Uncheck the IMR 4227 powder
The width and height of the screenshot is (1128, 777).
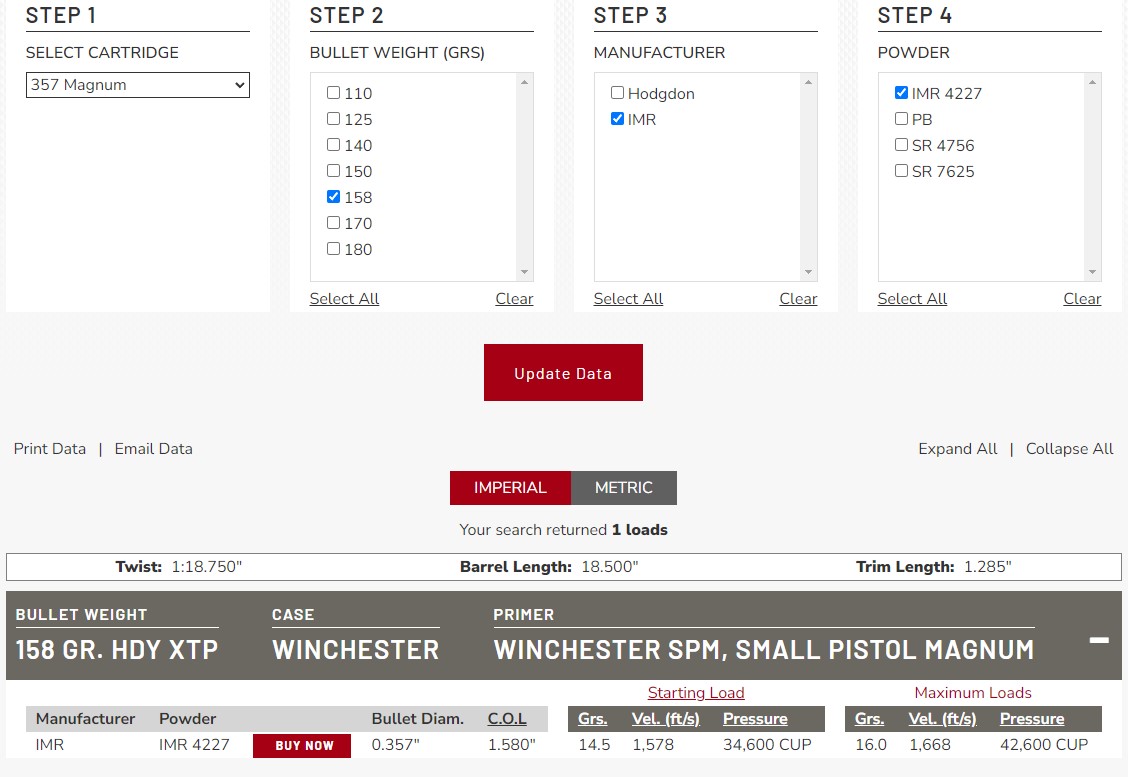[x=902, y=93]
